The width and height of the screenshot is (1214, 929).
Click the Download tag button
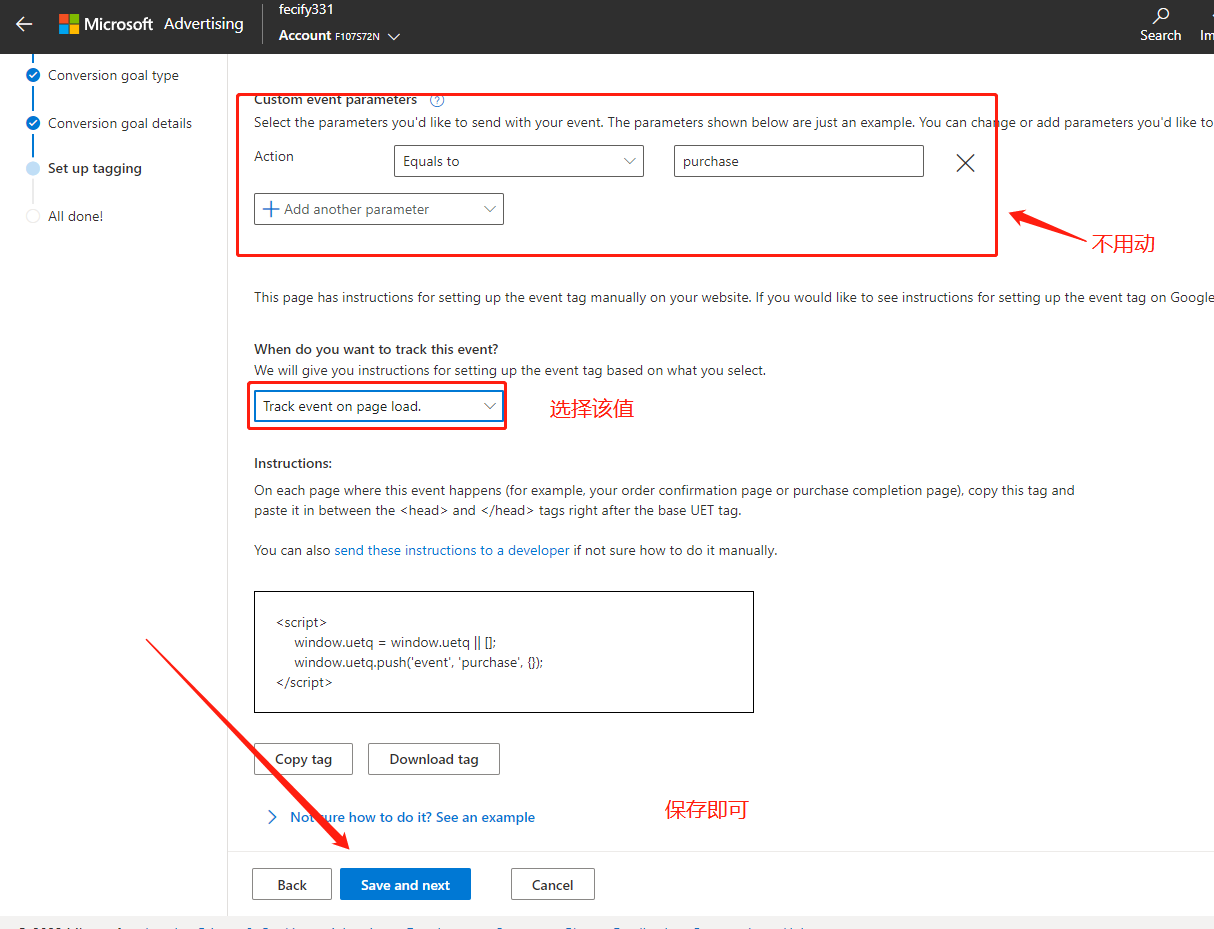434,759
